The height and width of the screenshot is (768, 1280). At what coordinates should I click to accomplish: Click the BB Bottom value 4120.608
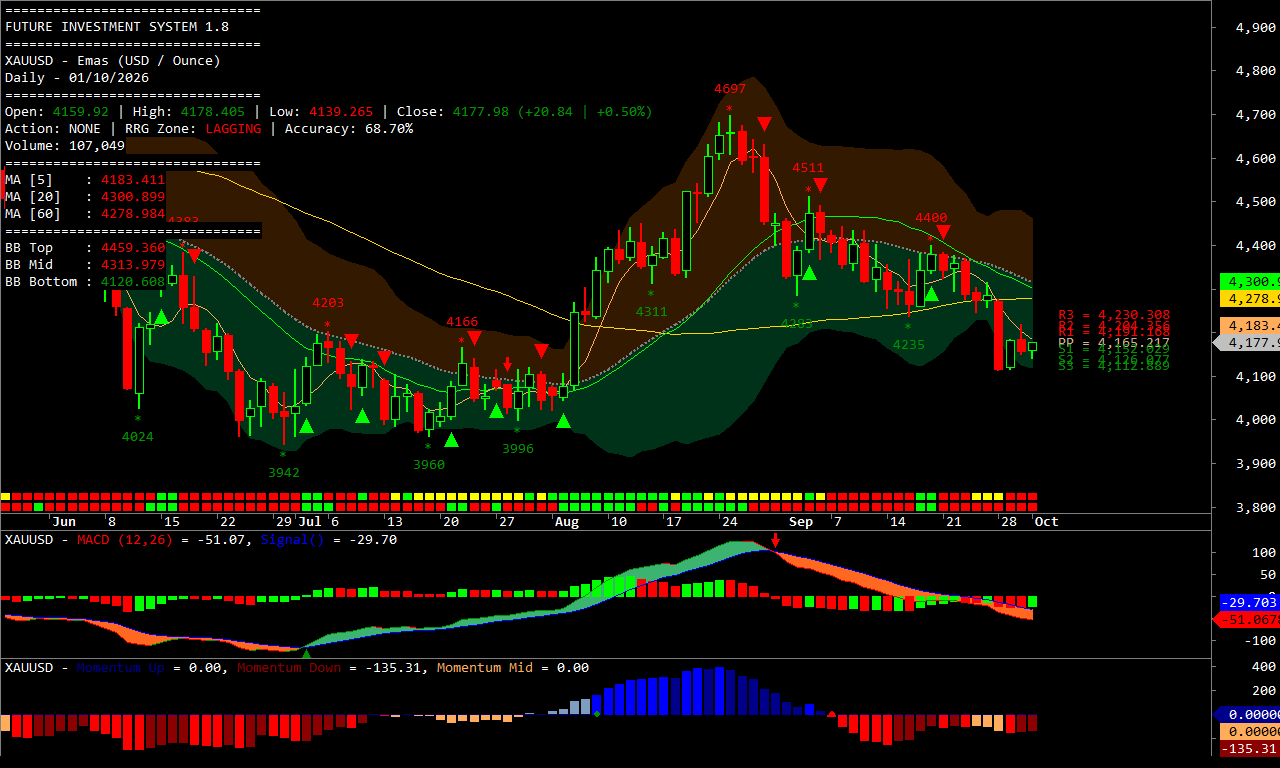point(133,282)
